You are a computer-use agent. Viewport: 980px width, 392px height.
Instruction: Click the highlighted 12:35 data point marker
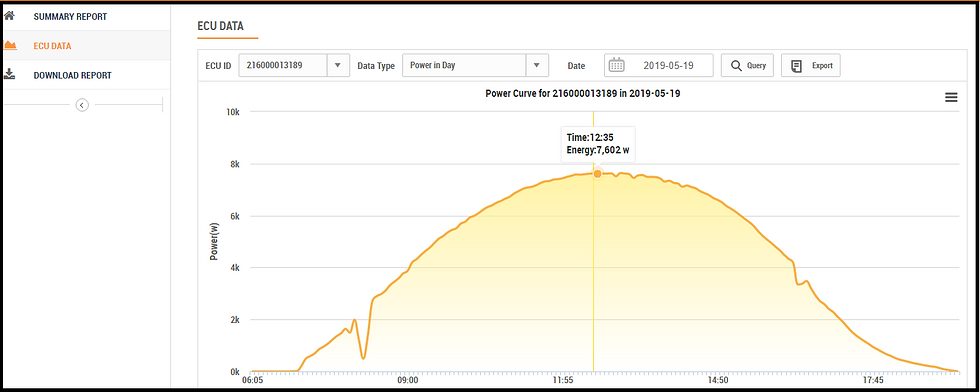598,174
